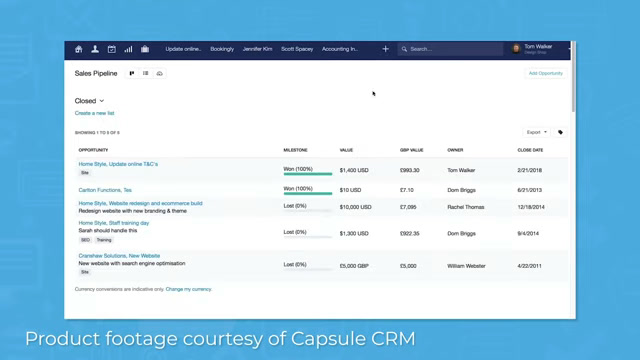640x360 pixels.
Task: Click the Add Opportunity button
Action: tap(546, 73)
